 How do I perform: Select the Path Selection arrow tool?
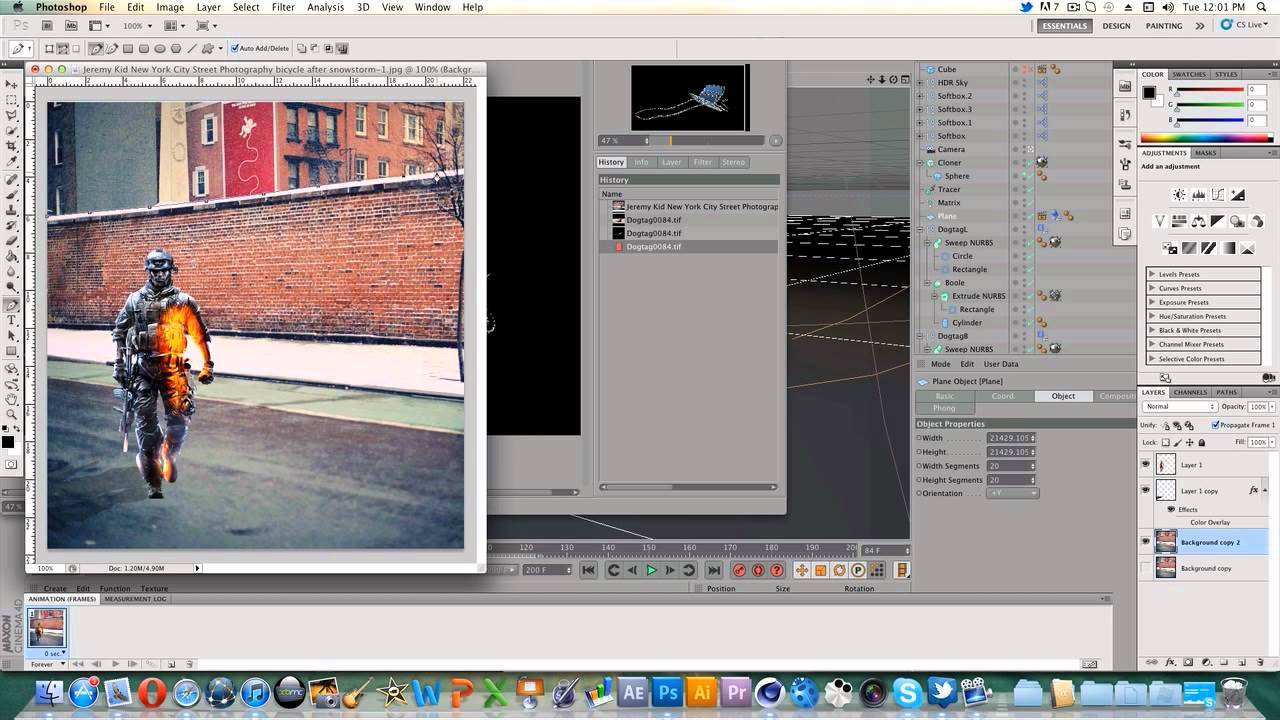[x=12, y=335]
